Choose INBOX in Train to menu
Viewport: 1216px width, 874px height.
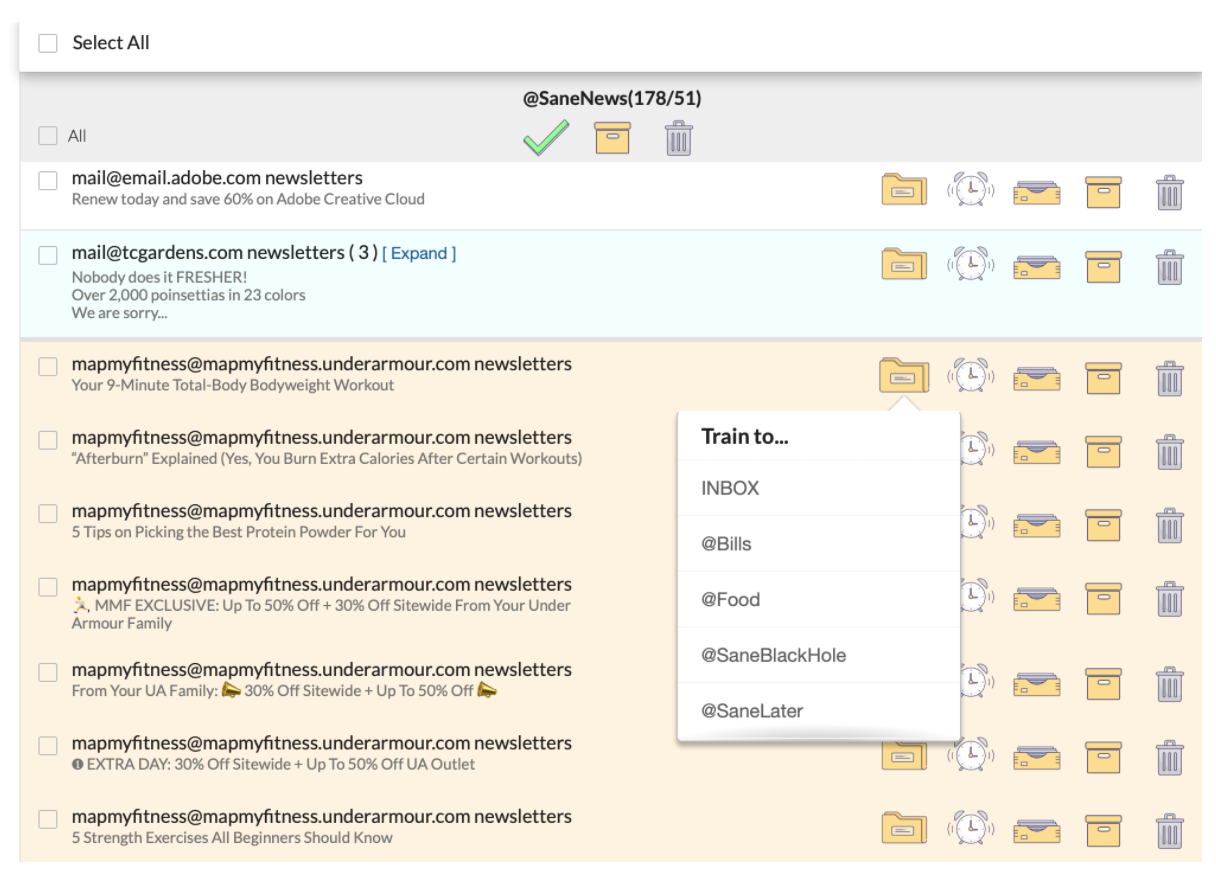[730, 488]
